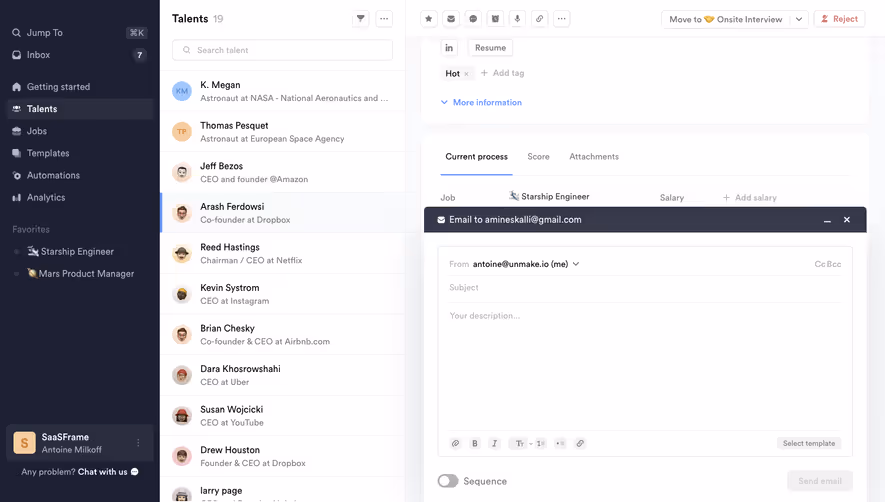Select Thomas Pesquet in talent list
Viewport: 885px width, 502px height.
coord(283,132)
